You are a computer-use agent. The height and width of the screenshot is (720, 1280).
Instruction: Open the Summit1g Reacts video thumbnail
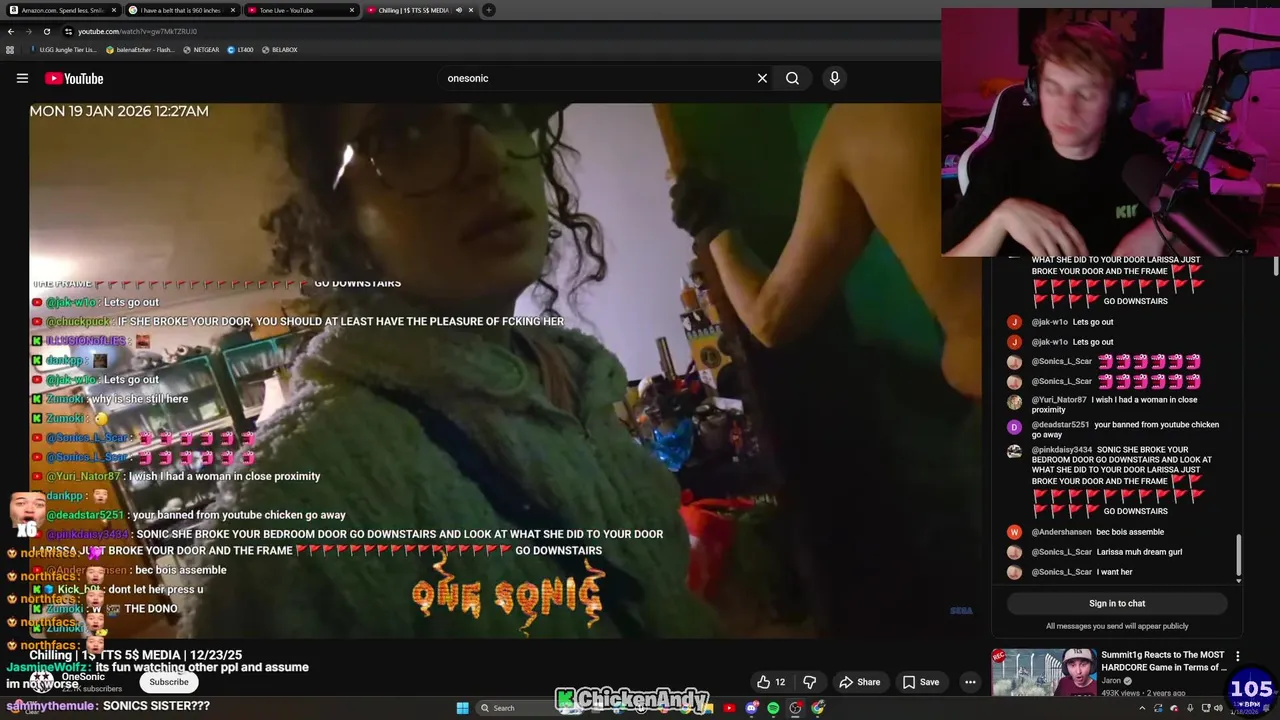point(1043,672)
